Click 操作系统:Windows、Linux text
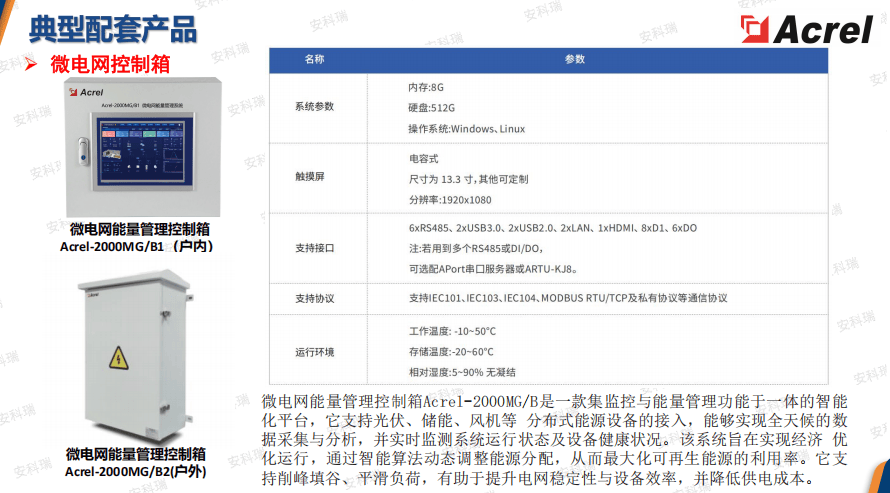Viewport: 890px width, 493px height. [467, 129]
